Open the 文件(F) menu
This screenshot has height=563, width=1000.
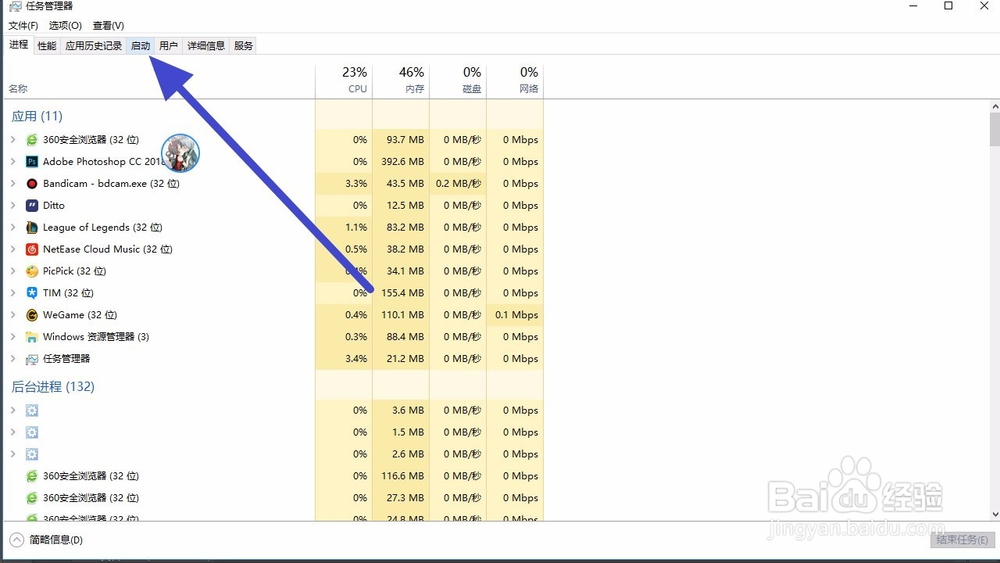(23, 26)
